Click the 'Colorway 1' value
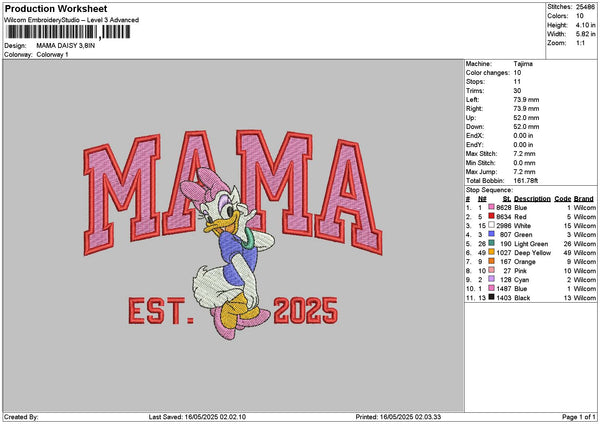This screenshot has width=600, height=424. [52, 55]
